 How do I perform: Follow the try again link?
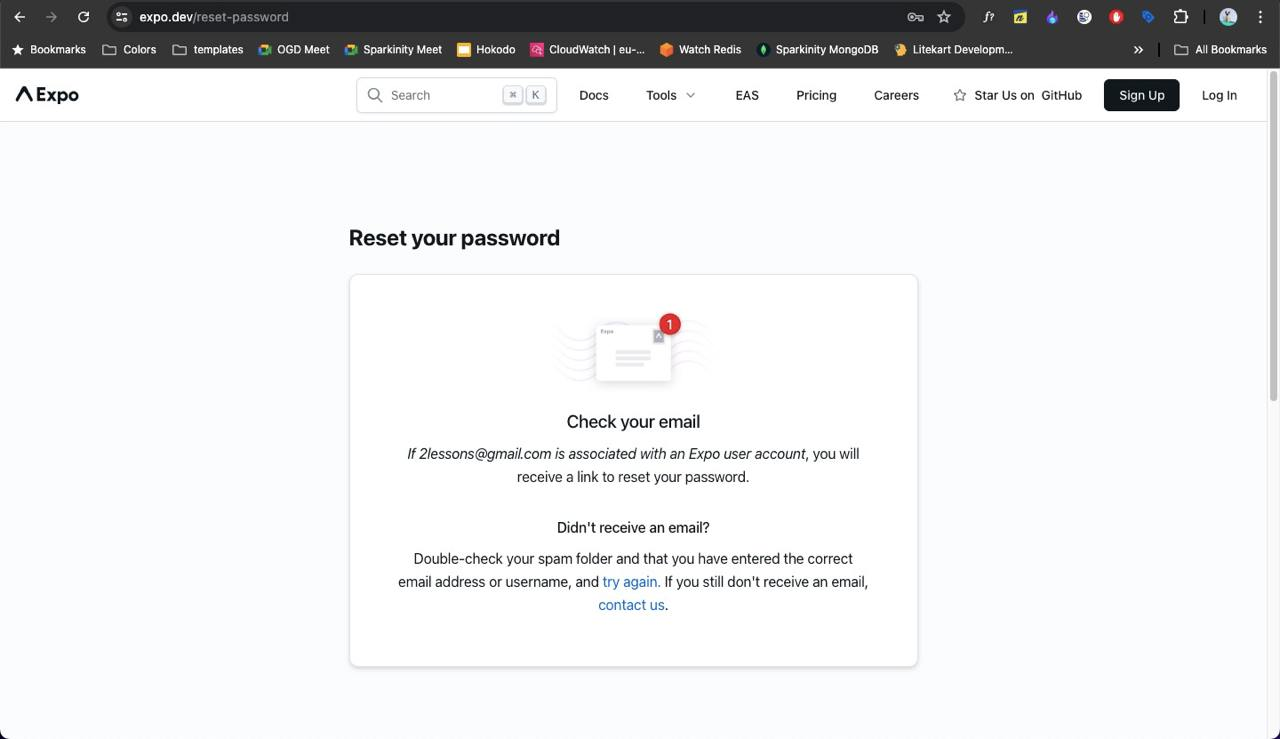[631, 582]
